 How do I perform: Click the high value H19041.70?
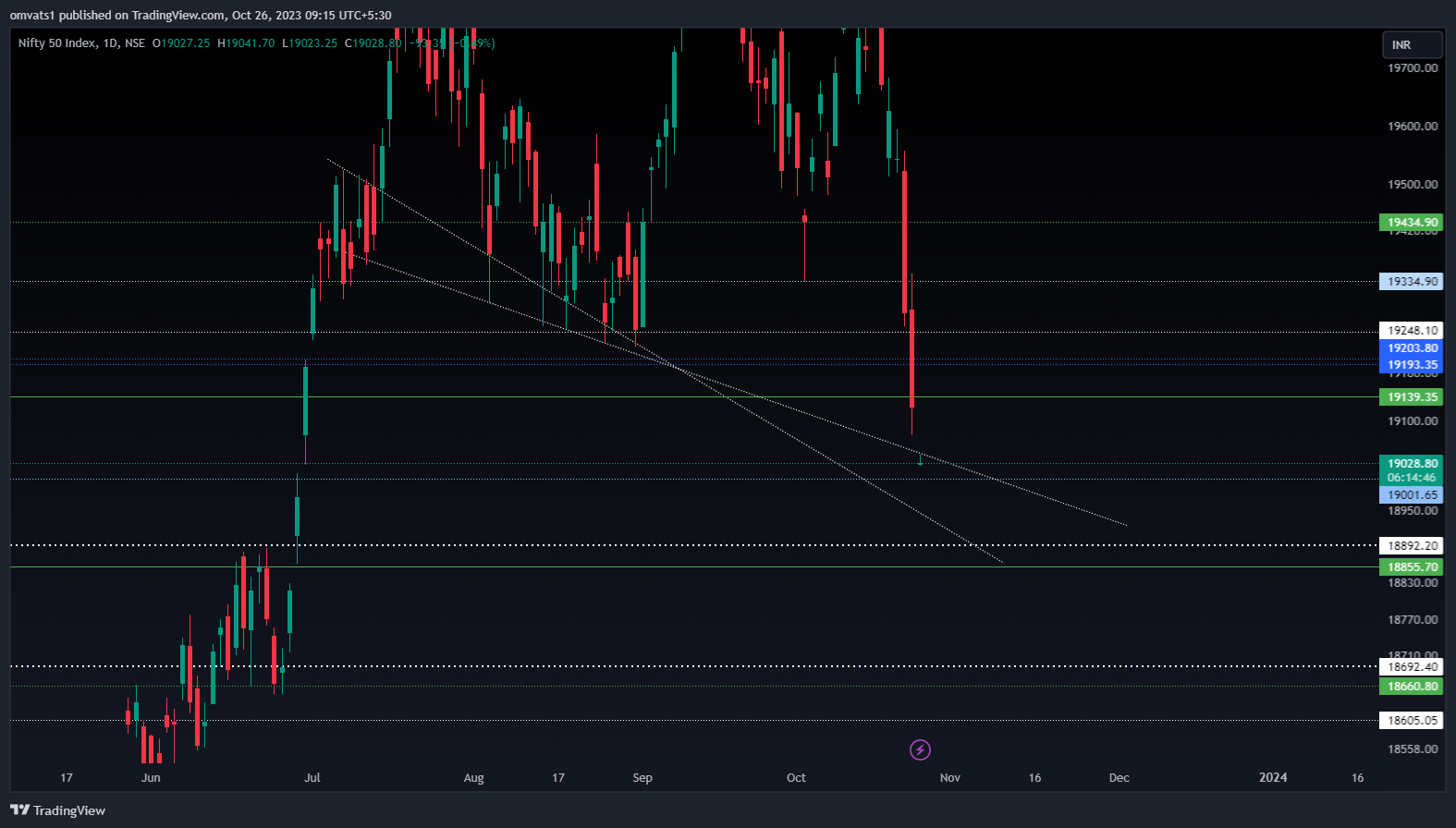click(x=246, y=43)
